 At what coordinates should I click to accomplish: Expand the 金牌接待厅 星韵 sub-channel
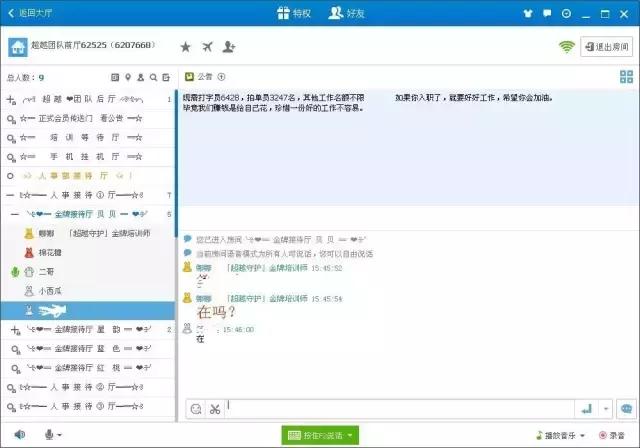tap(15, 330)
